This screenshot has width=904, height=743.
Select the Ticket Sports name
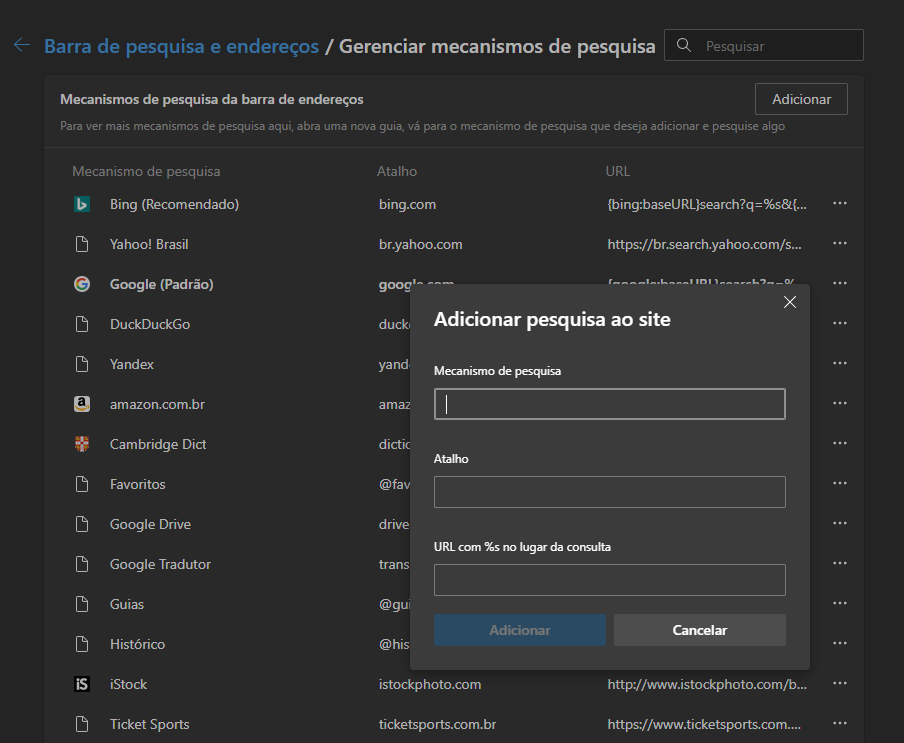pos(149,725)
